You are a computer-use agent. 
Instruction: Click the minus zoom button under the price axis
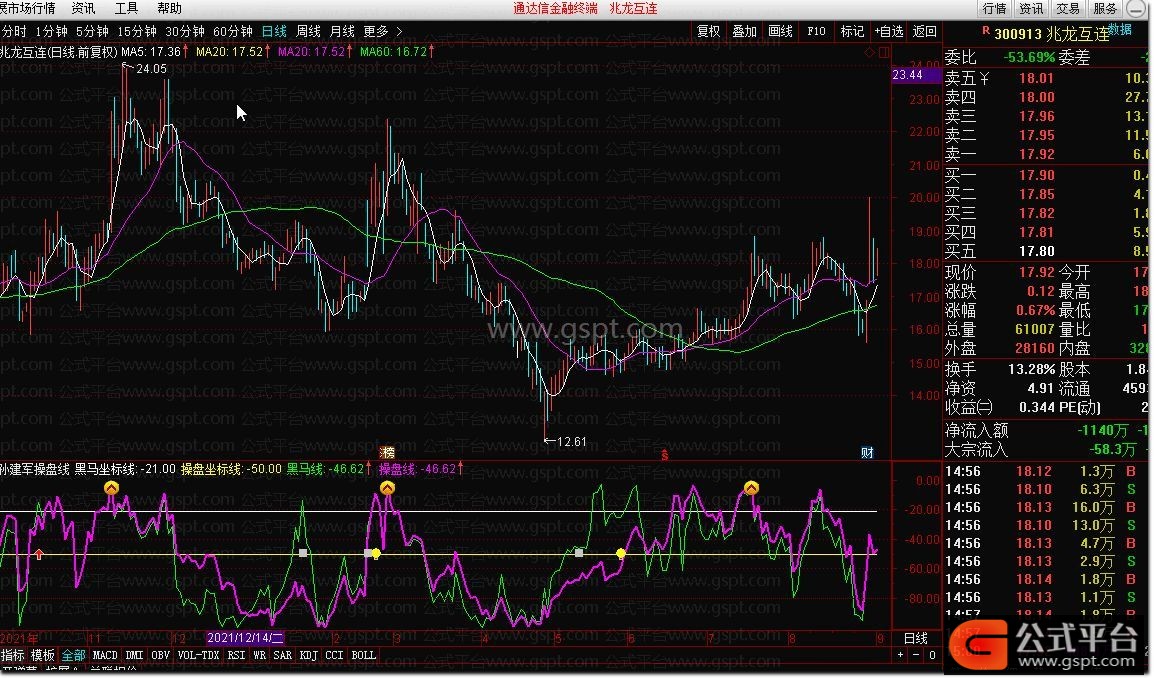coord(916,655)
